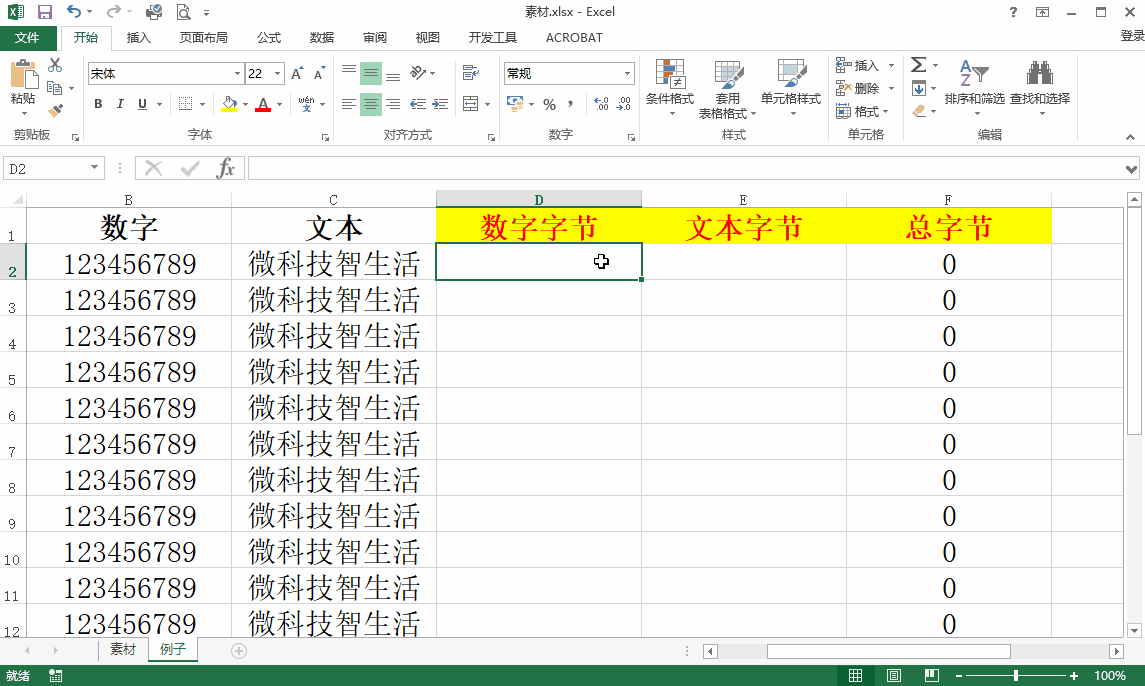Screen dimensions: 1145x686
Task: Decrease font size with smaller A icon
Action: [x=319, y=74]
